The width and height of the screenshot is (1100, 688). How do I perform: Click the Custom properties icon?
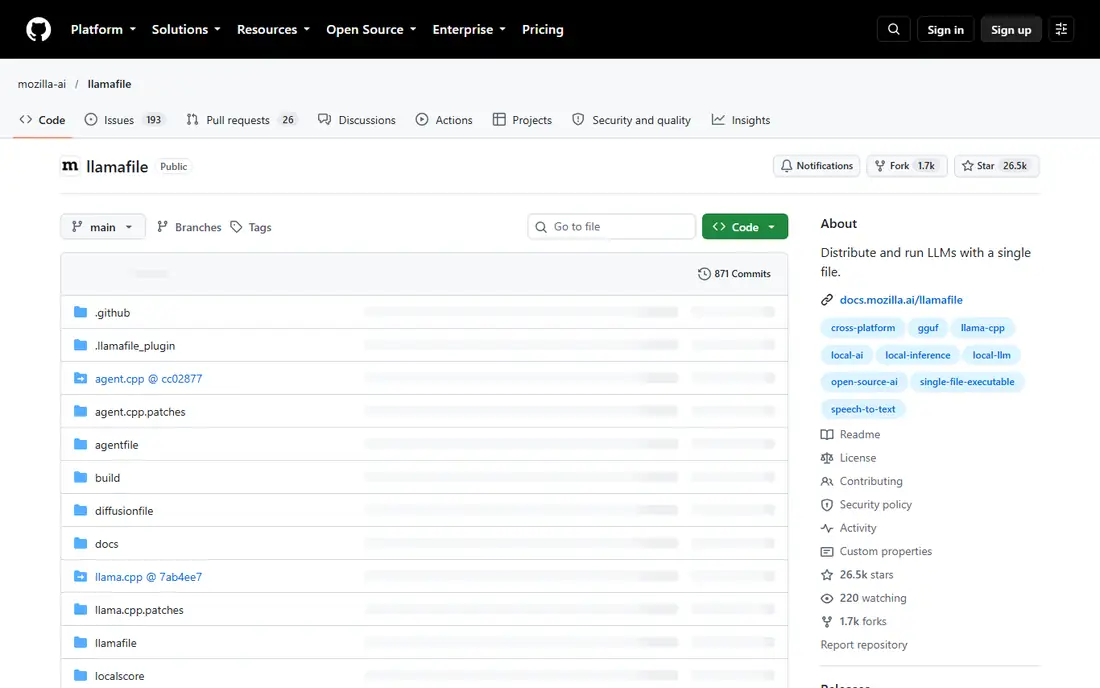(827, 551)
